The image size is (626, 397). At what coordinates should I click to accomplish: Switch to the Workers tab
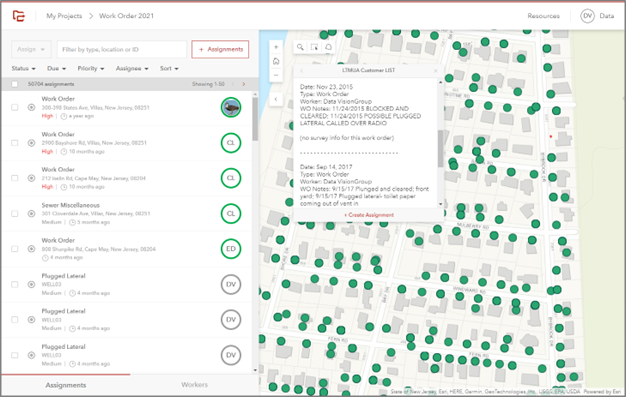coord(194,385)
